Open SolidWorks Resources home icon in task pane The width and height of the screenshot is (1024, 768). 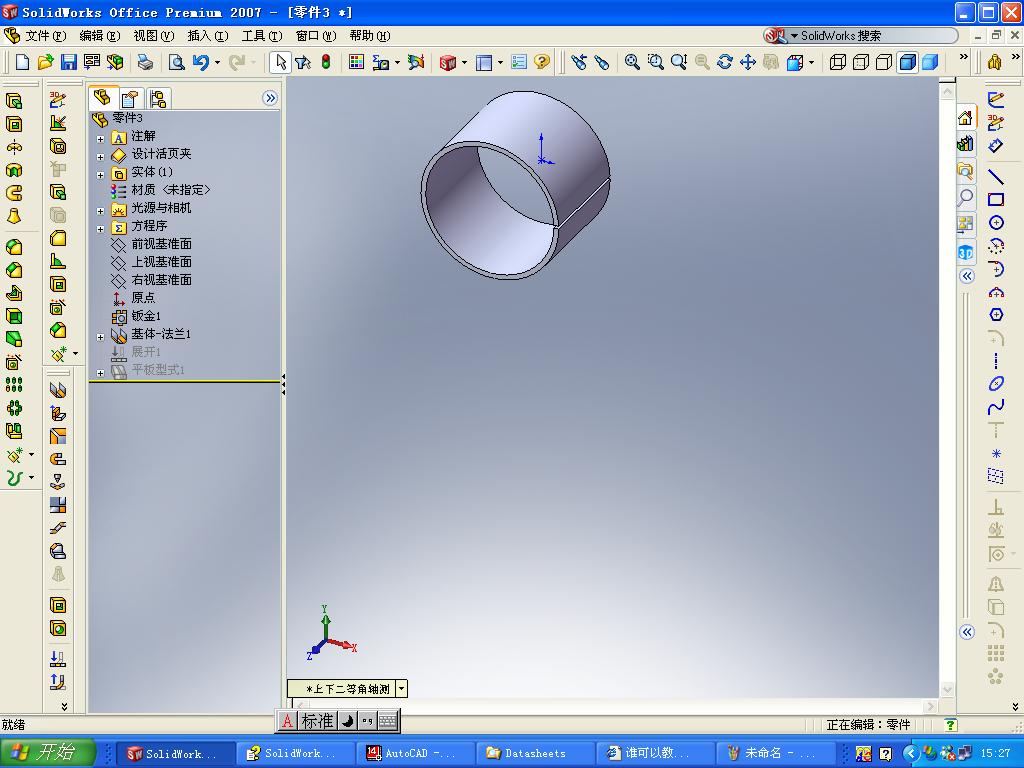(965, 118)
